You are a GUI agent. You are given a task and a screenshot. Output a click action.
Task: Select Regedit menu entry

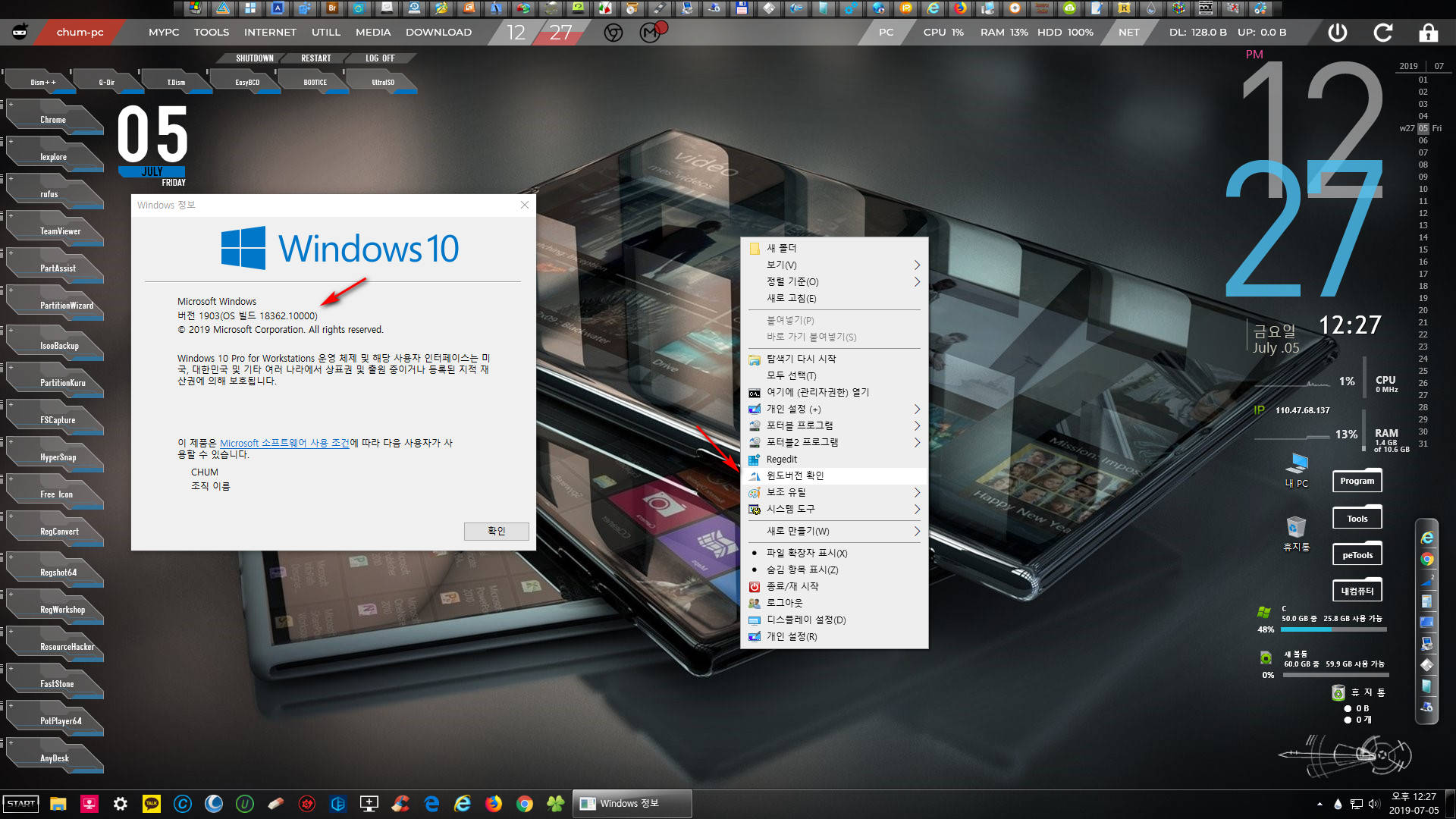(834, 459)
